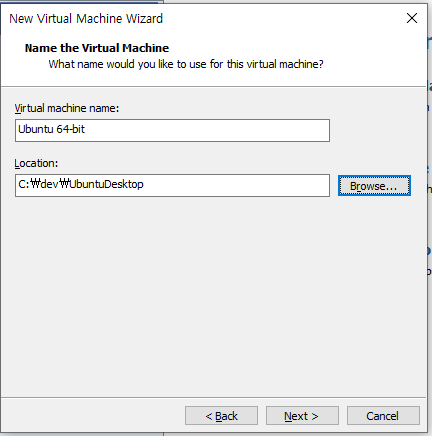
Task: Return to the previous step with Back
Action: coord(221,416)
